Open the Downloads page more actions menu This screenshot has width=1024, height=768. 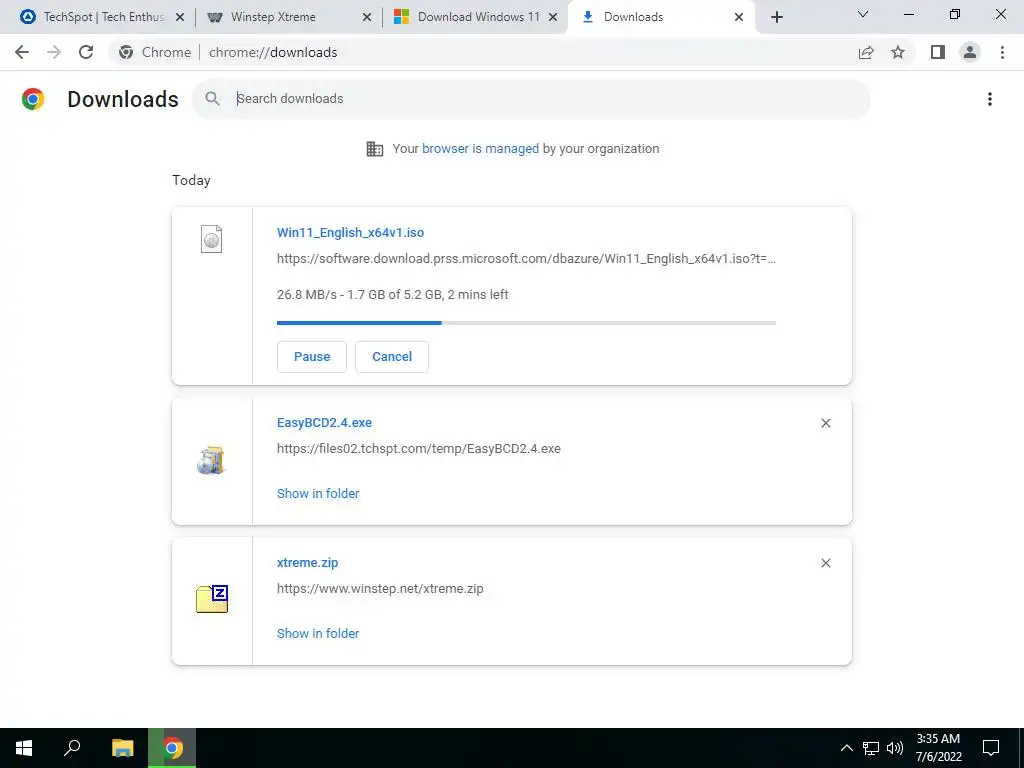990,99
